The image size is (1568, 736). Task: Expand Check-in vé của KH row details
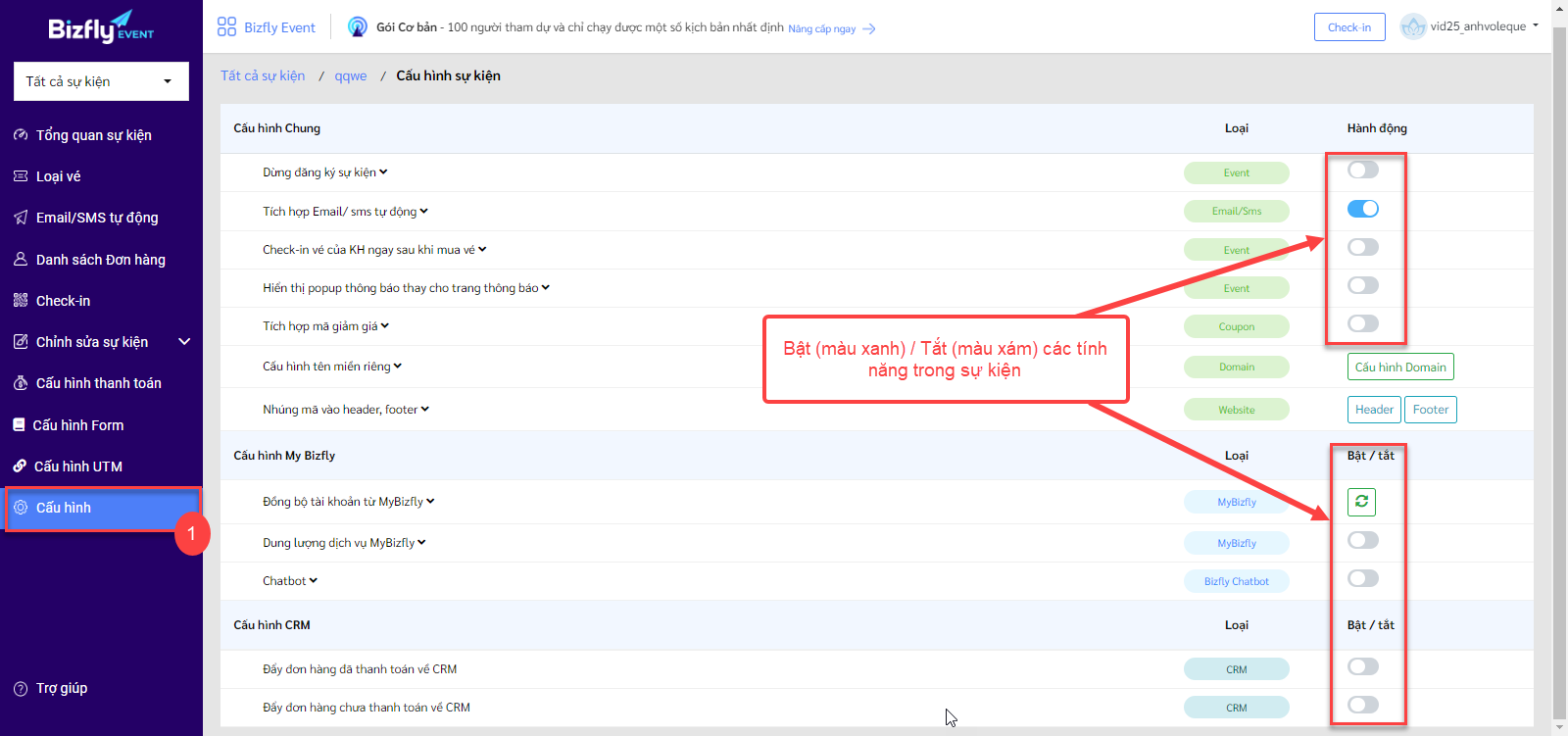point(482,250)
